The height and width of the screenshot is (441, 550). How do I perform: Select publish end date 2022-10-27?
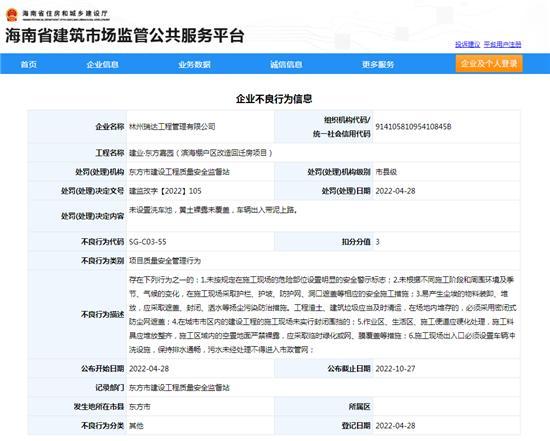(395, 369)
